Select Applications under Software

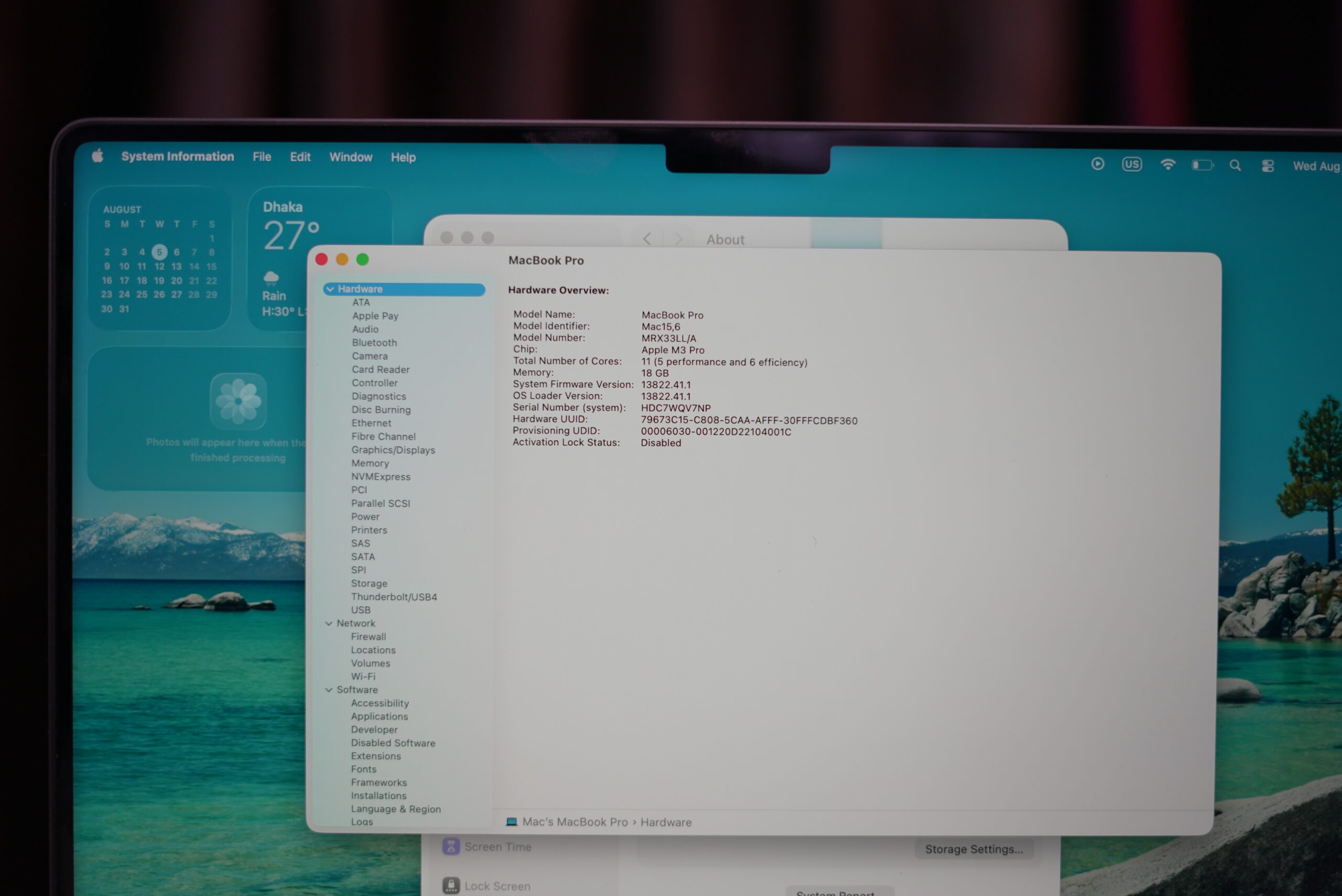click(380, 716)
